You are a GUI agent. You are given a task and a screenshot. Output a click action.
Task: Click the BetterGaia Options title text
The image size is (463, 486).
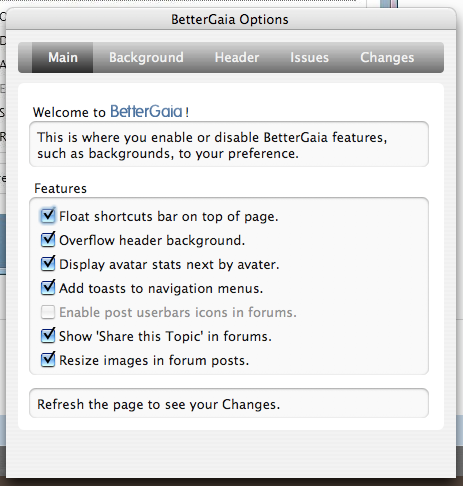pyautogui.click(x=230, y=19)
